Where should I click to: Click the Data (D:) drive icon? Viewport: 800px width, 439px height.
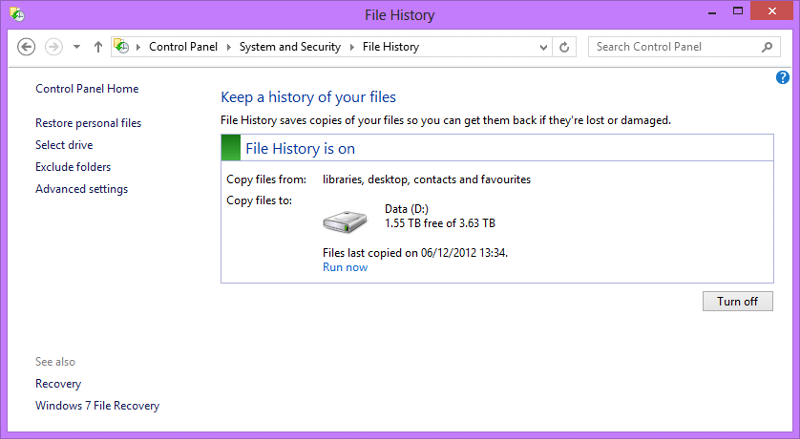tap(345, 221)
